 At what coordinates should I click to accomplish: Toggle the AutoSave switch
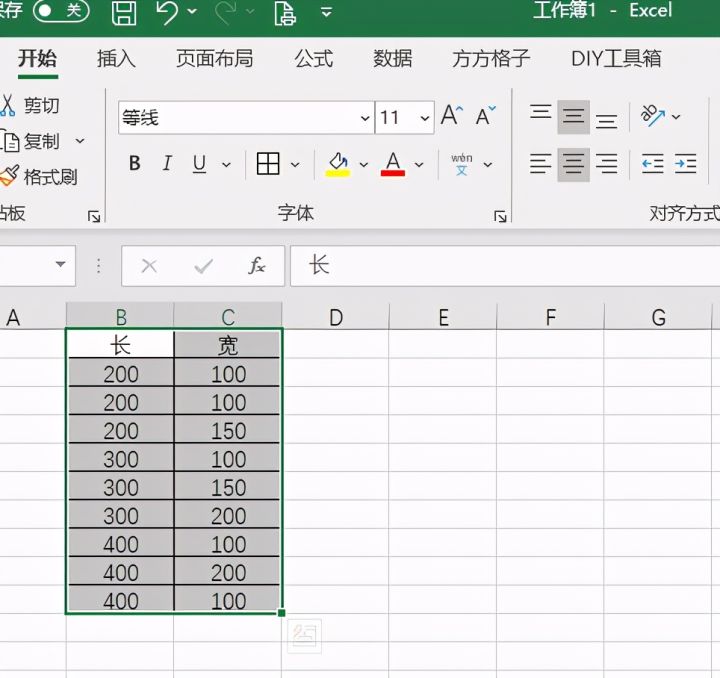[61, 11]
